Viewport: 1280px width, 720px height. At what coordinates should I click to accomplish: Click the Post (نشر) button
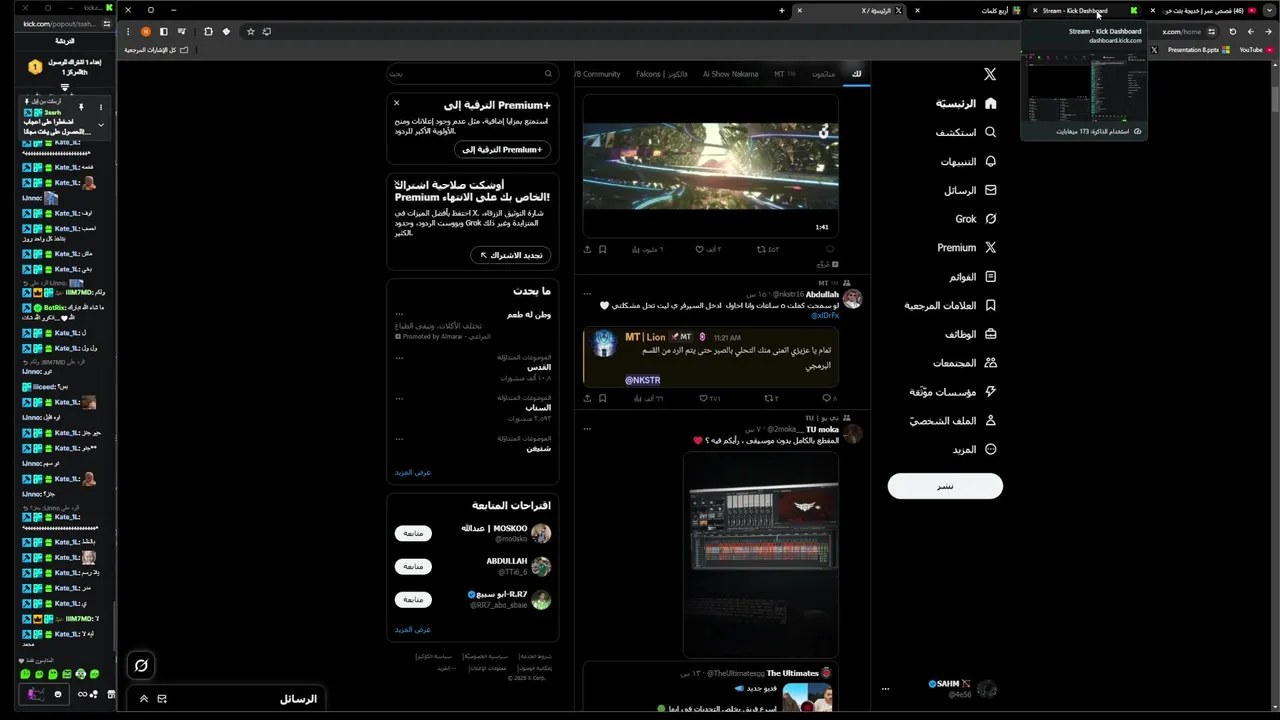coord(945,486)
